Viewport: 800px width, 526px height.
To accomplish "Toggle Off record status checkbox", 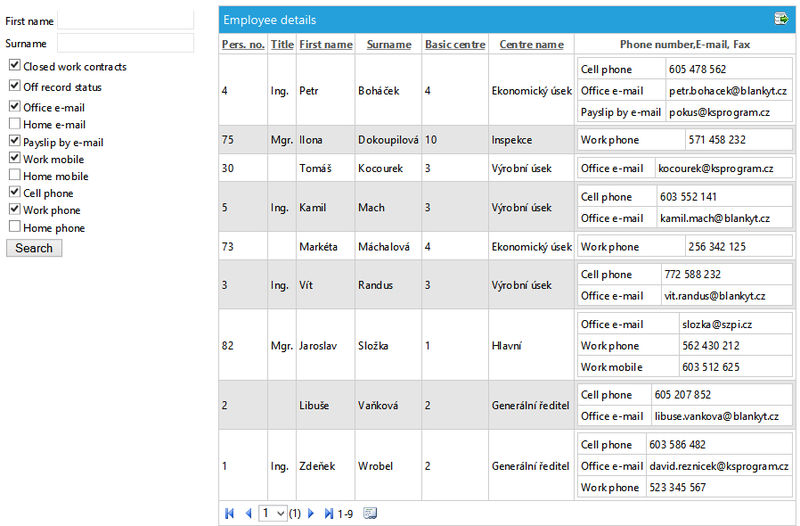I will pyautogui.click(x=15, y=86).
